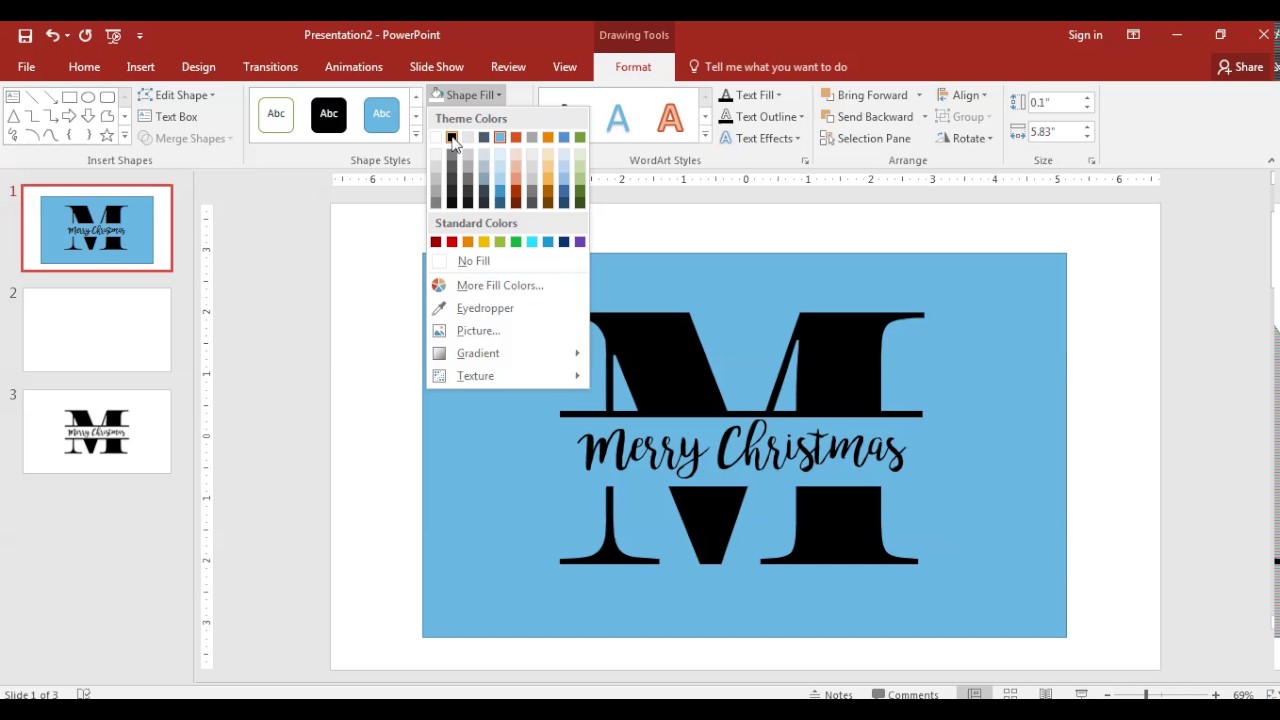Select black theme color swatch
Image resolution: width=1280 pixels, height=720 pixels.
pyautogui.click(x=452, y=138)
